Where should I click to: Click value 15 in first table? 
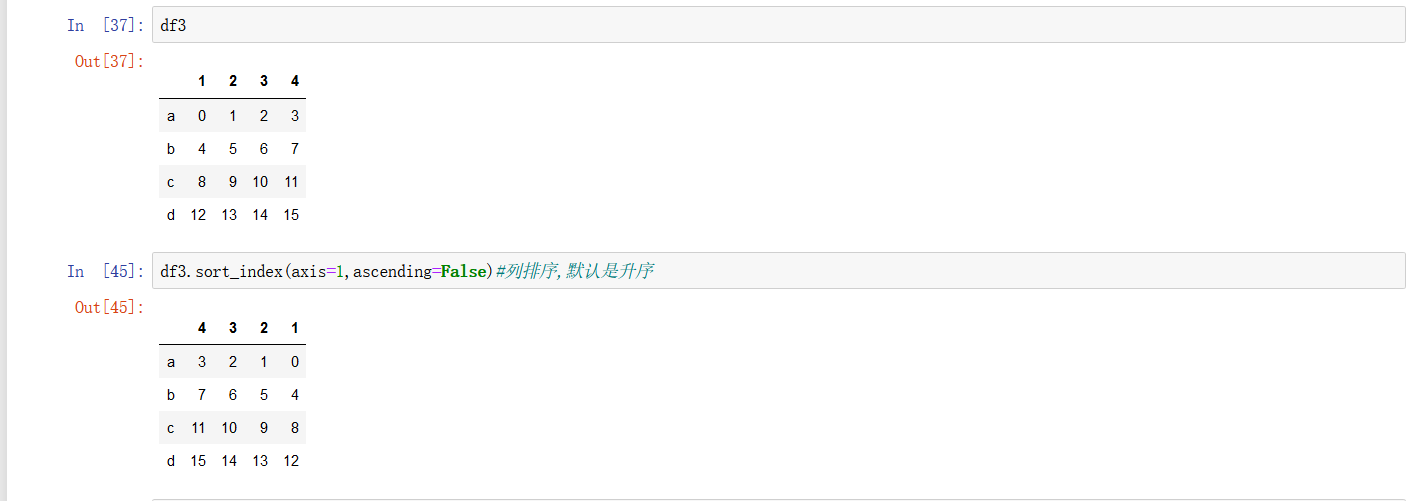(291, 215)
